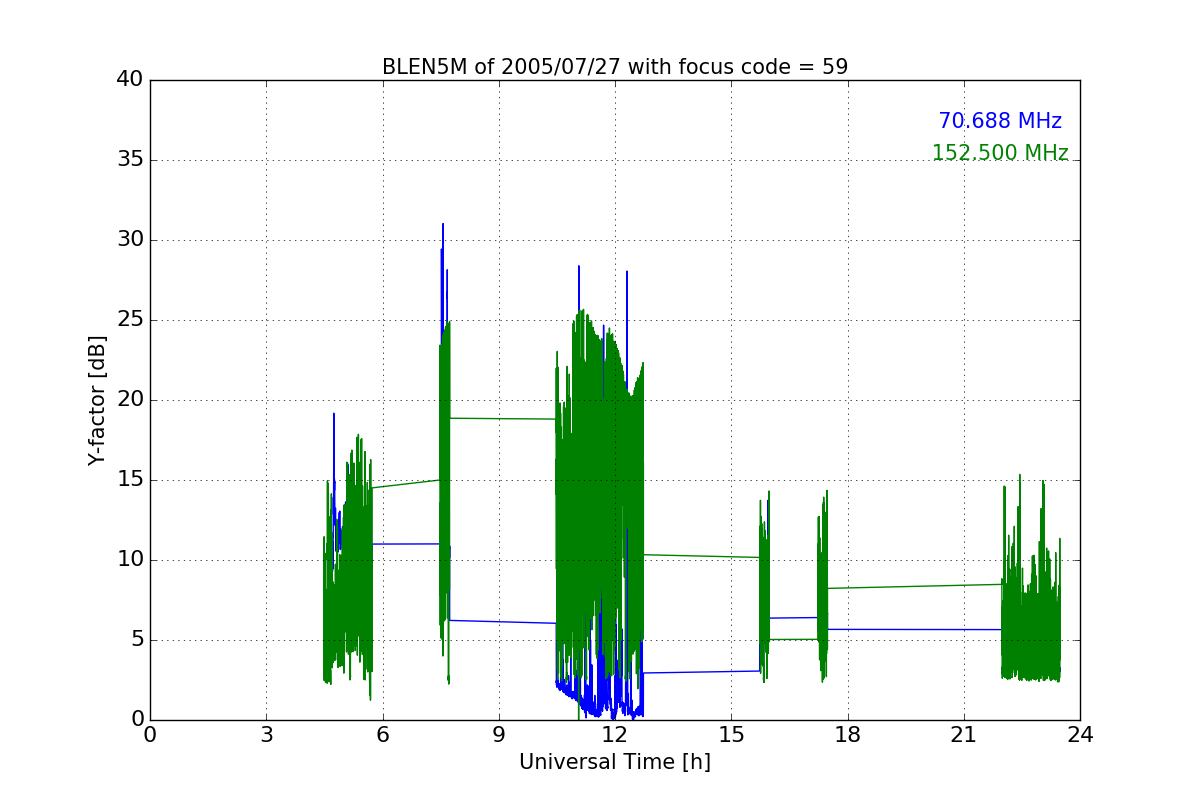The image size is (1200, 800).
Task: Click x-axis tick label 12
Action: pos(615,734)
